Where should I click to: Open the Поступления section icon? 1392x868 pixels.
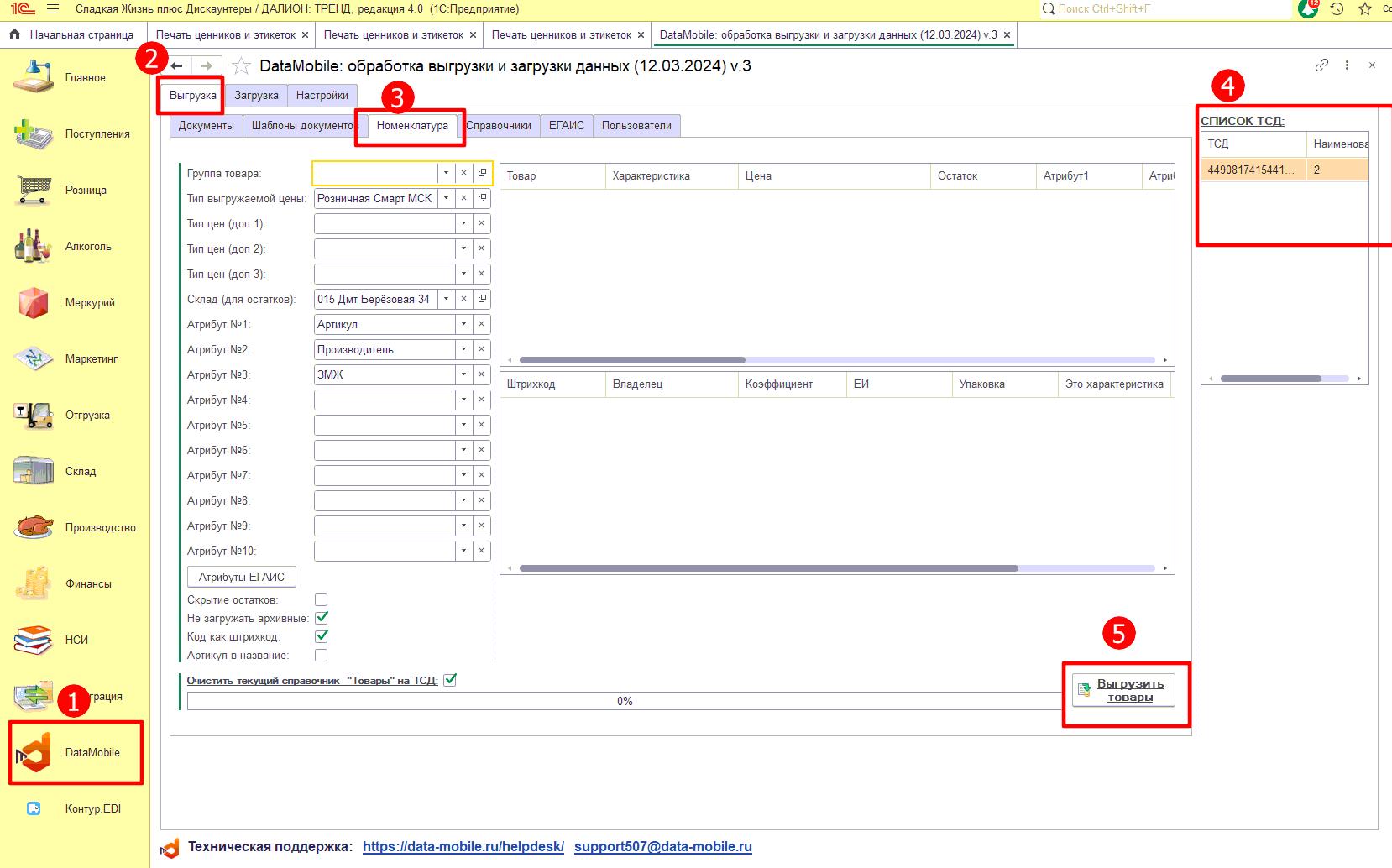[34, 133]
